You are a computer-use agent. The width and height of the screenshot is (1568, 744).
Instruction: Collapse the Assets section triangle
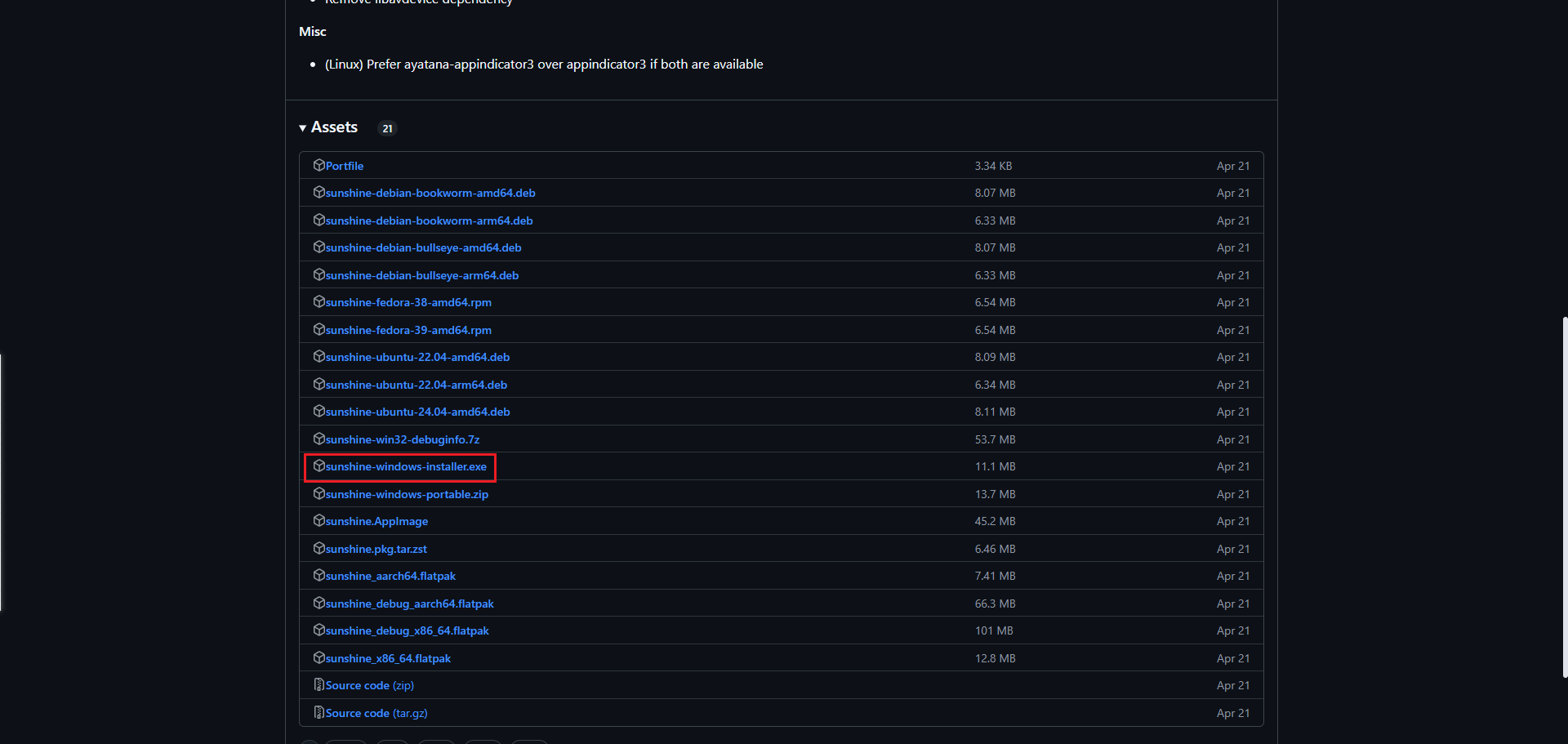click(302, 128)
